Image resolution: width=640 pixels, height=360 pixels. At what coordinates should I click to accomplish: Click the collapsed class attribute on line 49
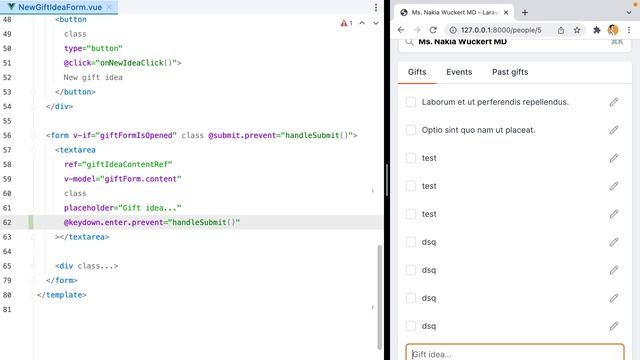[75, 34]
